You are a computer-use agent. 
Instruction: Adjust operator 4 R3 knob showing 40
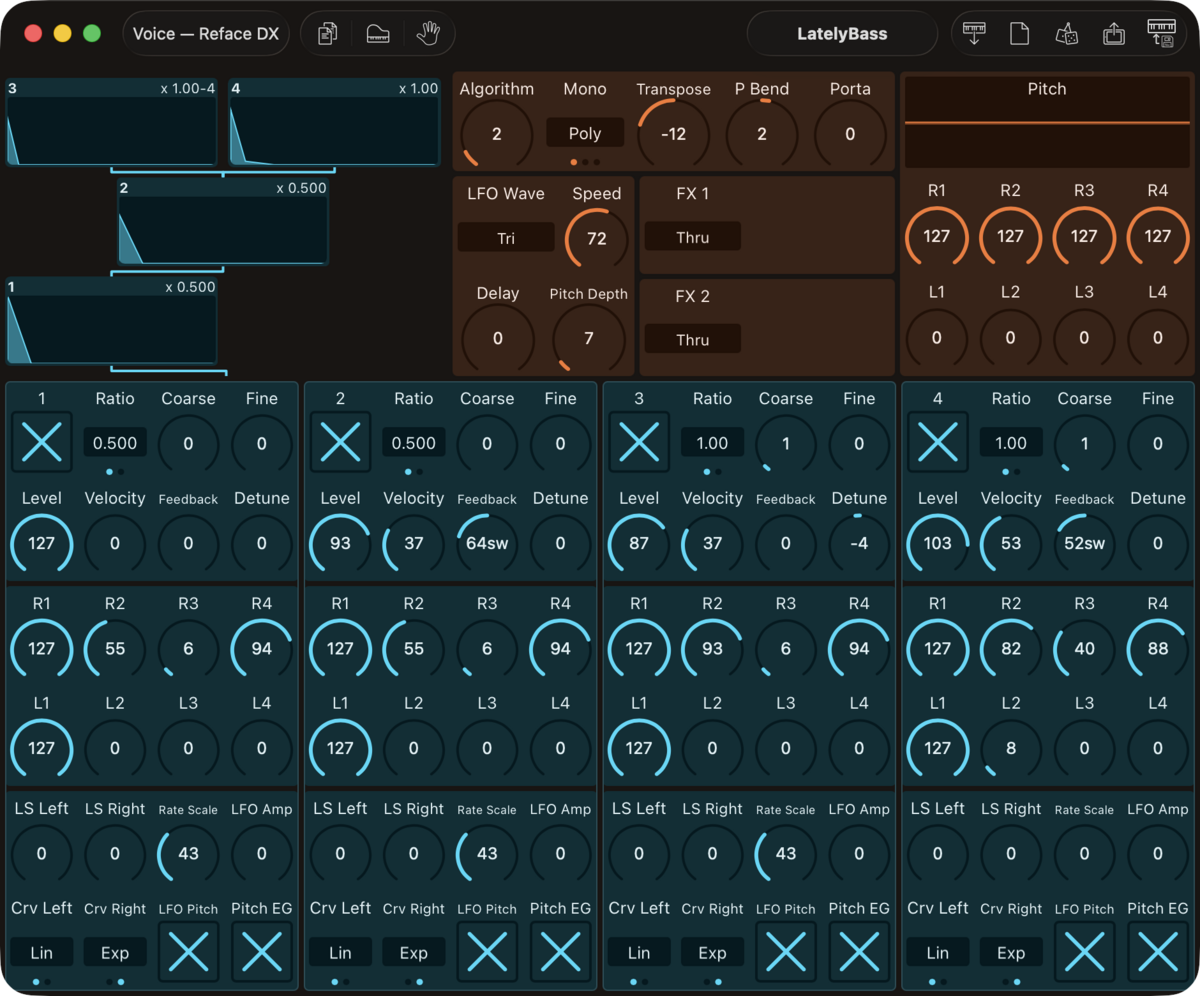click(x=1084, y=648)
